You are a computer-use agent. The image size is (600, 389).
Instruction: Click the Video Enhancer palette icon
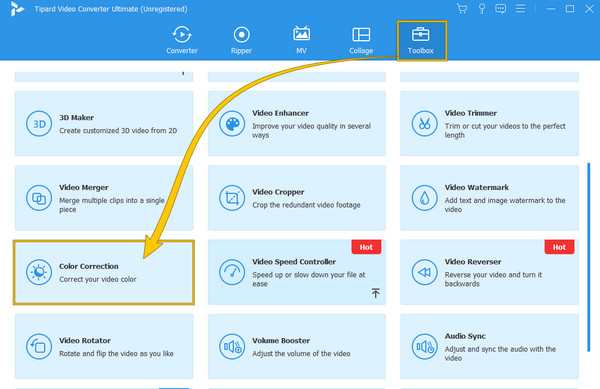[x=232, y=124]
